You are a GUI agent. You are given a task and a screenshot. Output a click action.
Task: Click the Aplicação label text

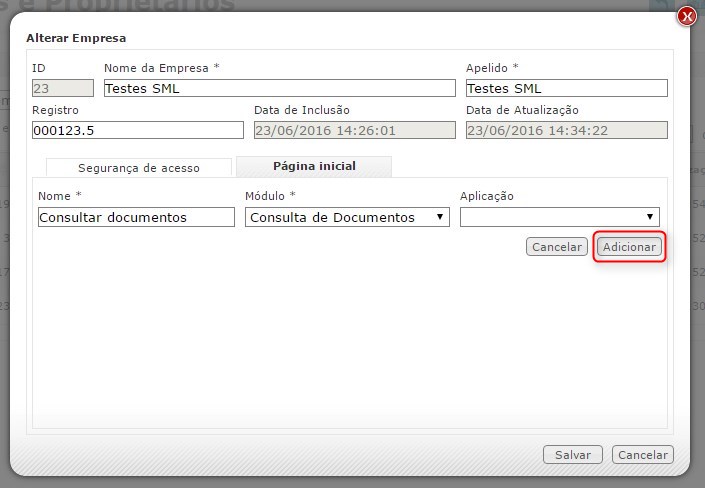487,196
